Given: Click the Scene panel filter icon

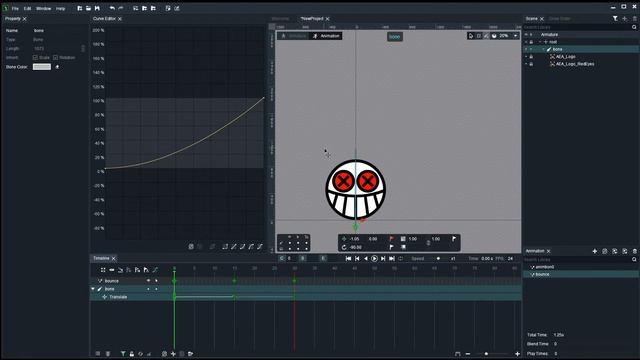Looking at the screenshot, I should point(615,18).
